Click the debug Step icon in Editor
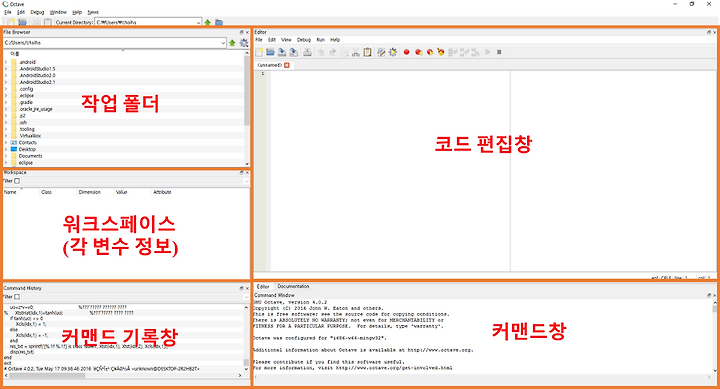The width and height of the screenshot is (720, 389). [453, 52]
